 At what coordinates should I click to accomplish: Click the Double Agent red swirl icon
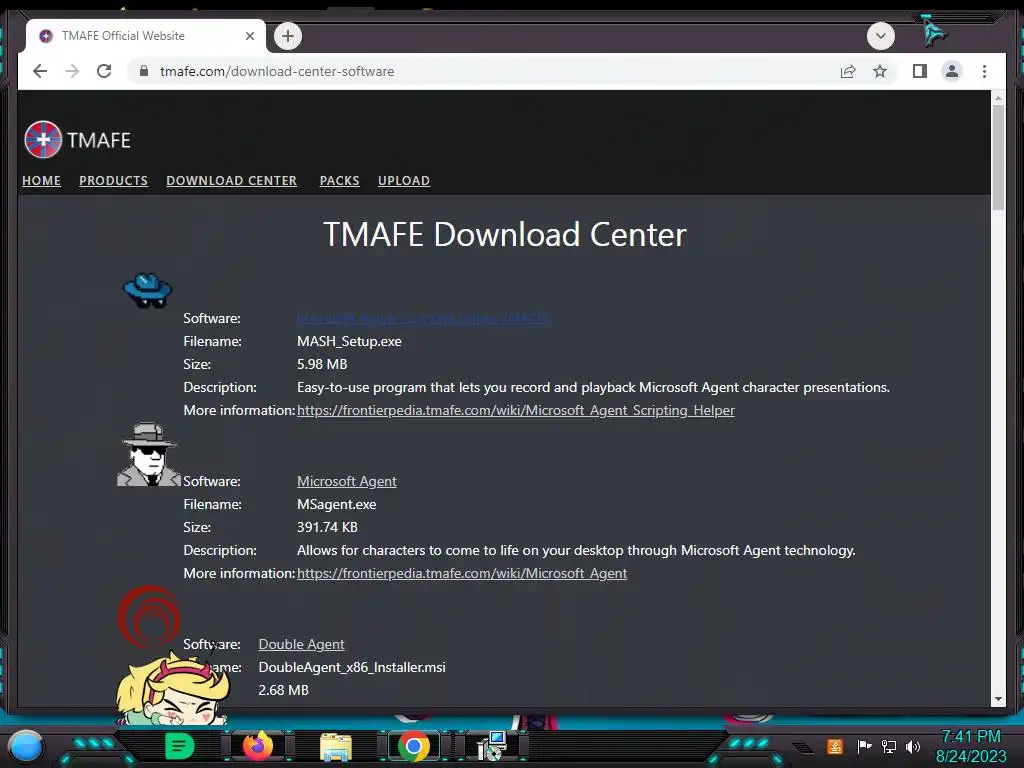[150, 616]
